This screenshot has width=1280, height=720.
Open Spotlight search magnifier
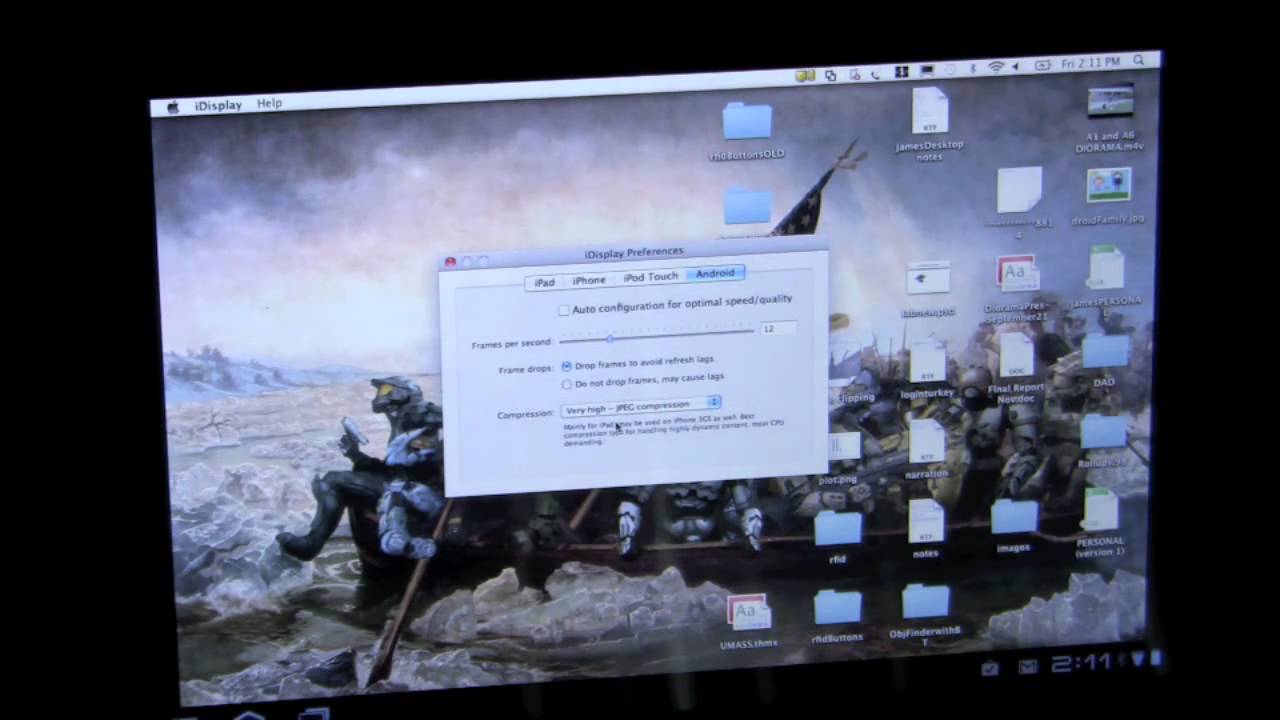pos(1138,61)
